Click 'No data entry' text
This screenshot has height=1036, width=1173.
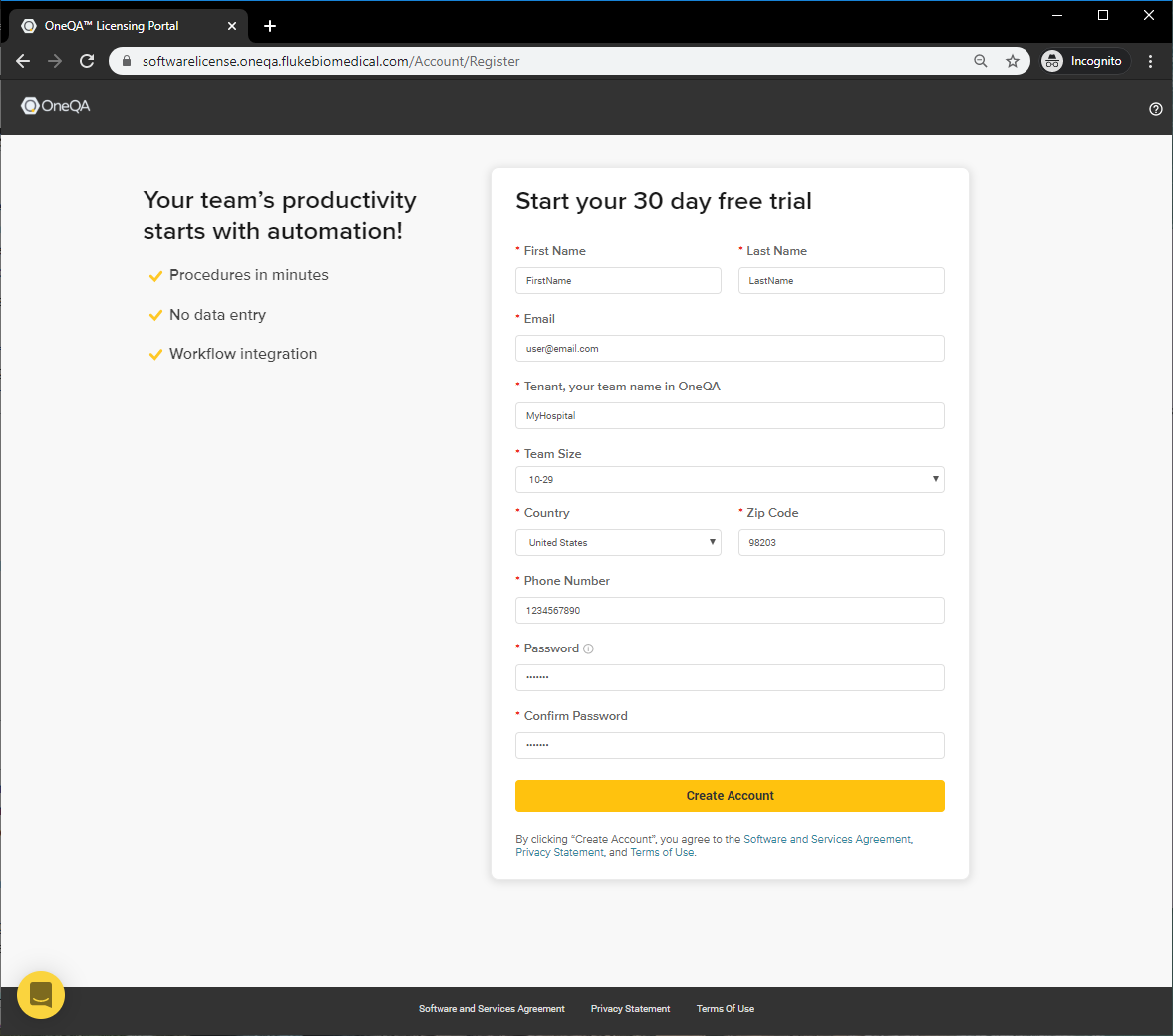[217, 315]
